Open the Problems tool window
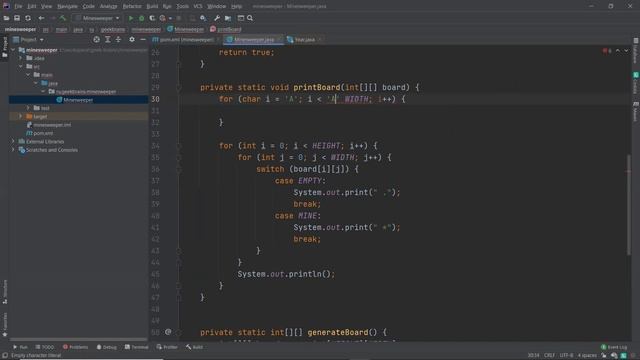Viewport: 640px width, 360px height. point(76,347)
